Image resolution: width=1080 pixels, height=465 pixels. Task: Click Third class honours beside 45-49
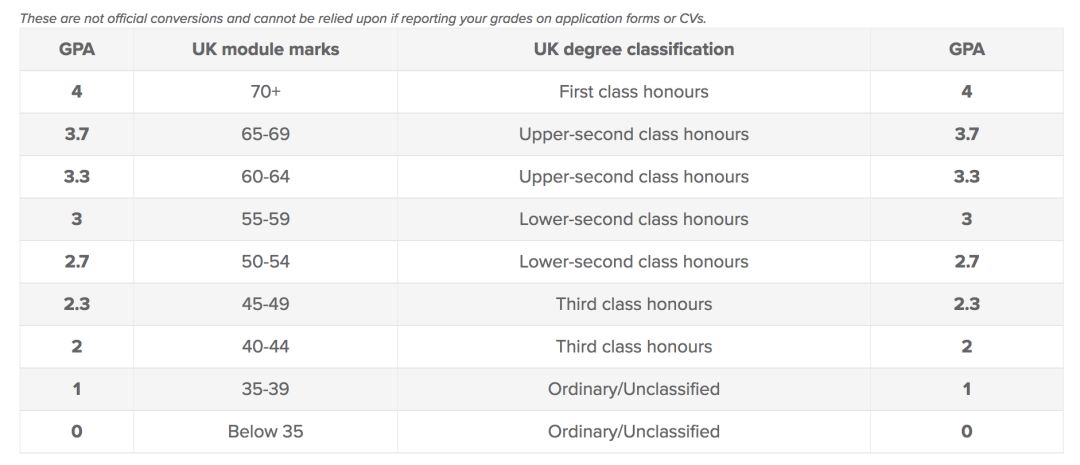633,304
